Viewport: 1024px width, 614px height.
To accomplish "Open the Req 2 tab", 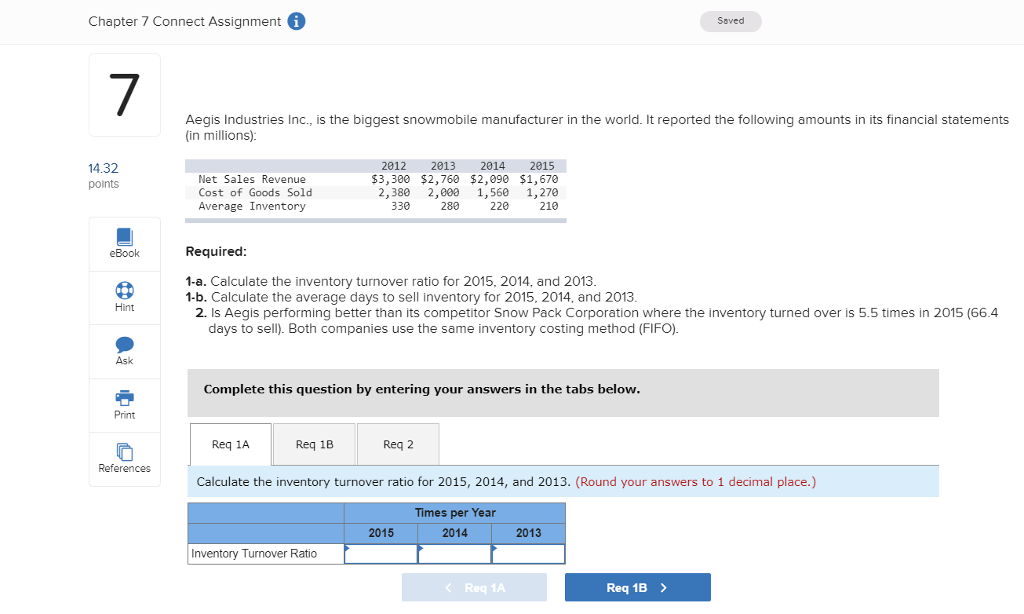I will pos(397,444).
